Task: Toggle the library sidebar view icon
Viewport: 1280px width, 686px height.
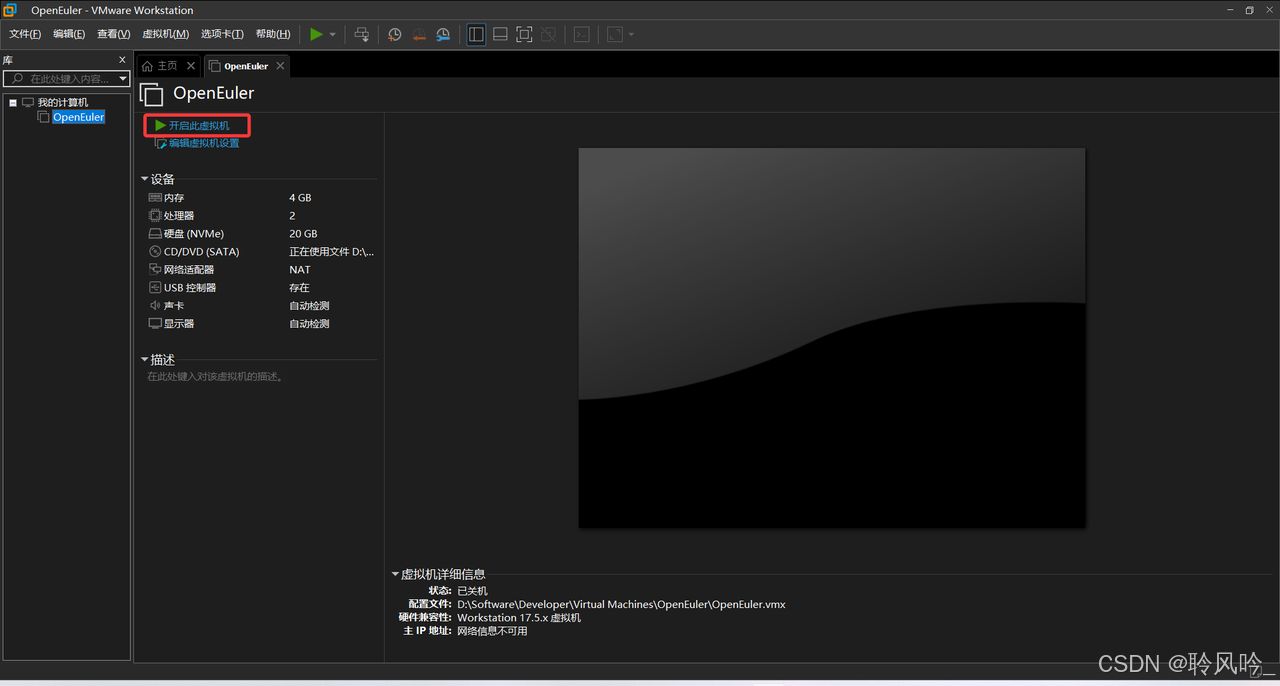Action: tap(476, 34)
